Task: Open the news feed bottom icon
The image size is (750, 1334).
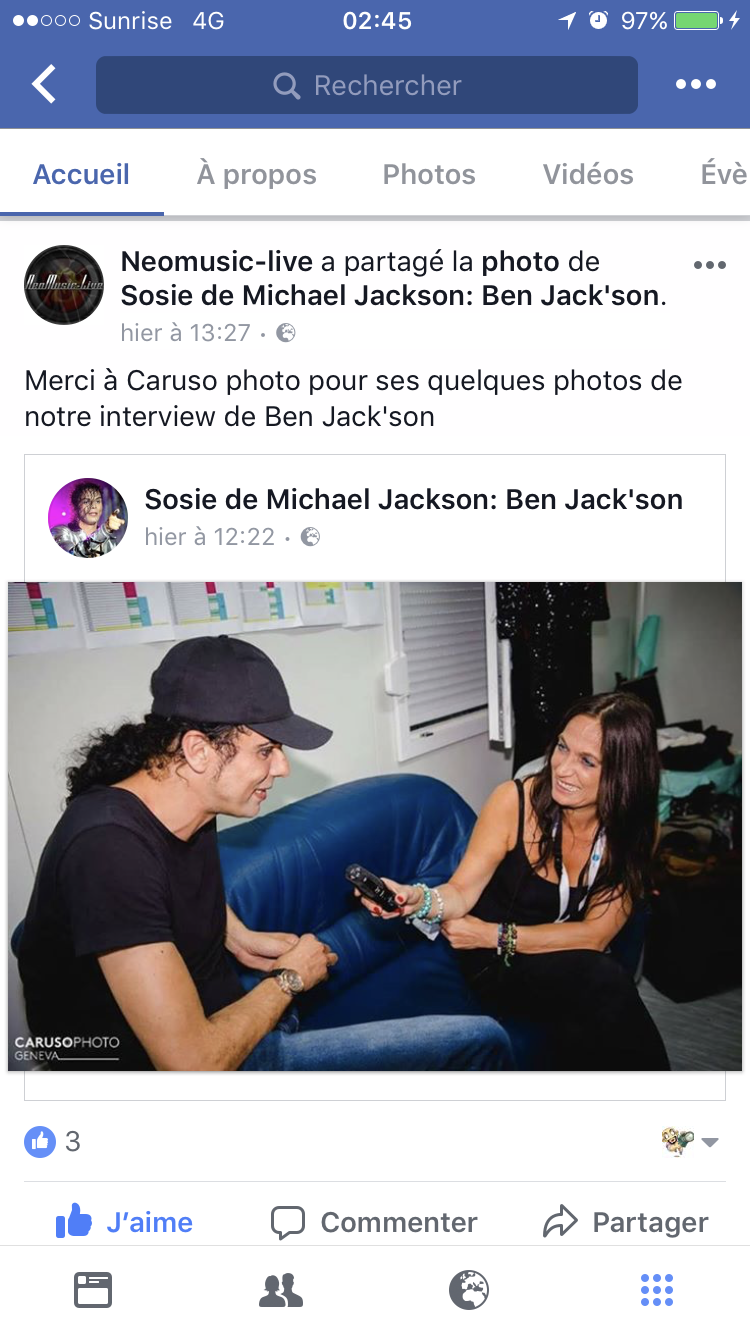Action: pyautogui.click(x=93, y=1290)
